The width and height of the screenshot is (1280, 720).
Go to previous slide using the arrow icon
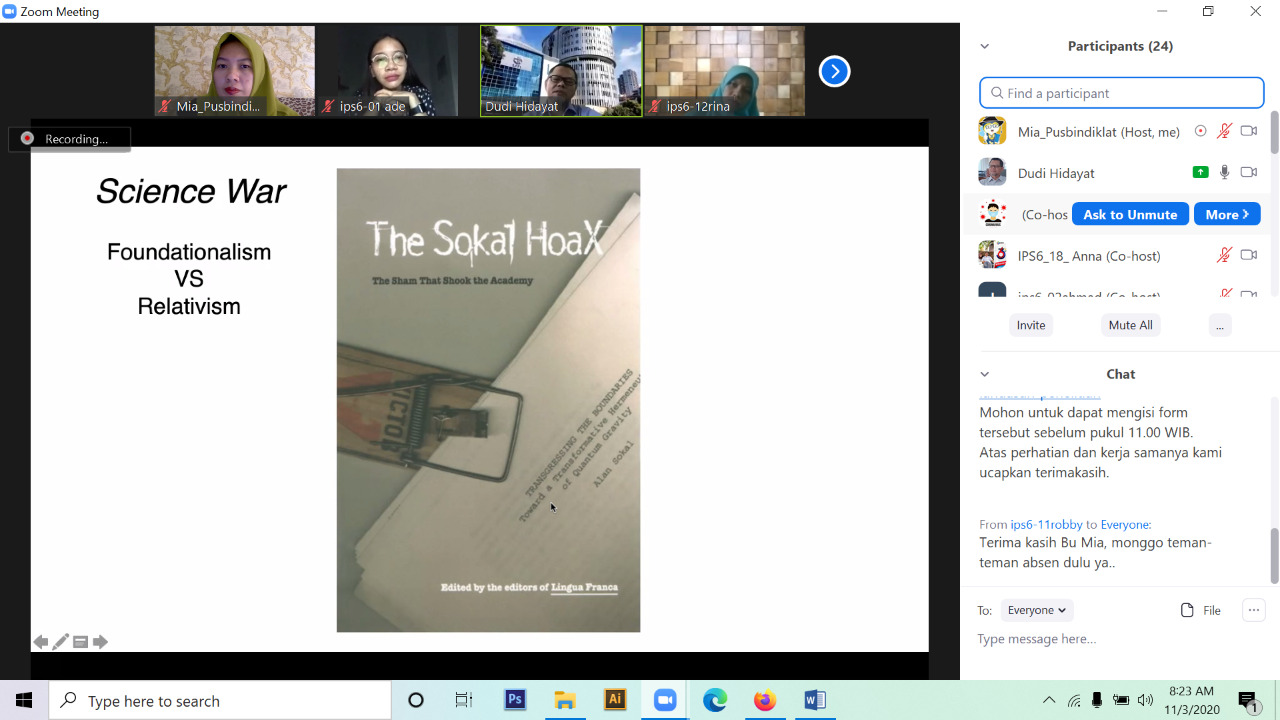click(41, 642)
